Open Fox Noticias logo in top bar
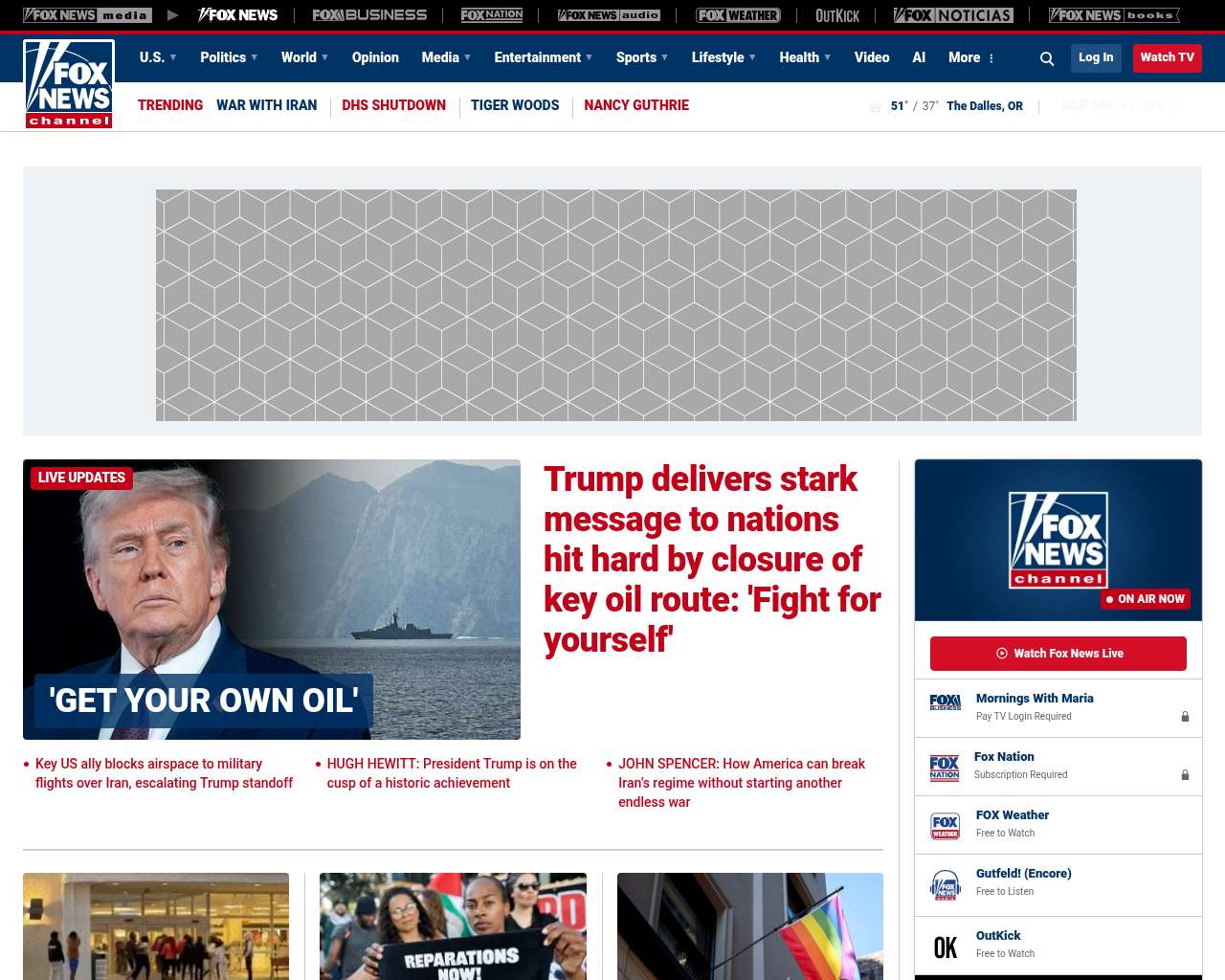The height and width of the screenshot is (980, 1225). click(x=953, y=15)
